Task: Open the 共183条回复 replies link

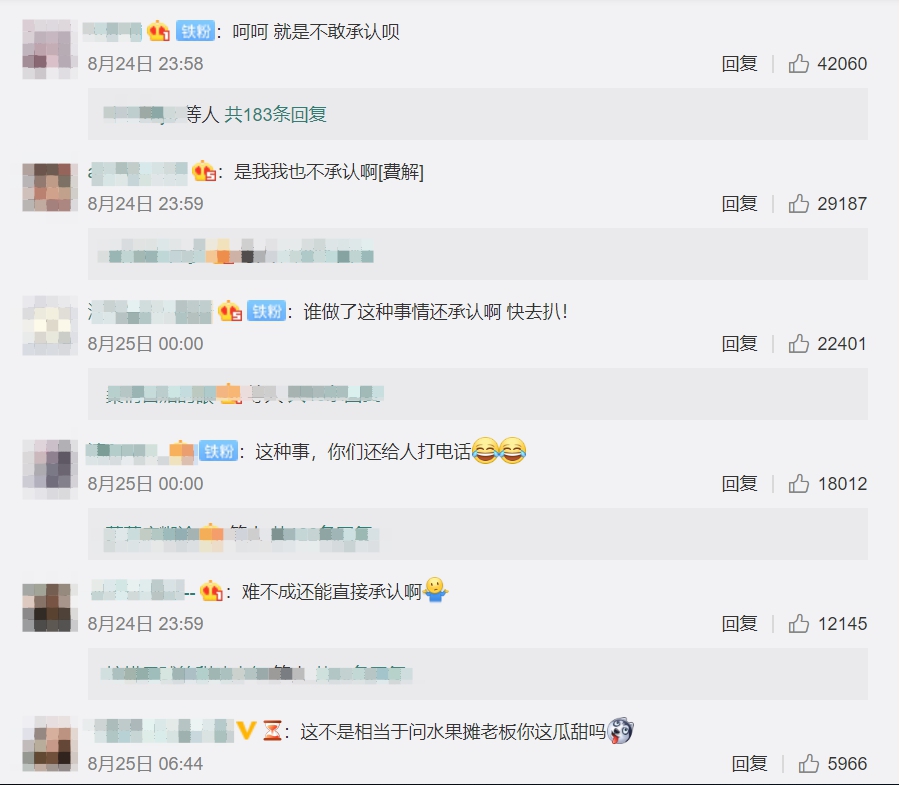Action: (275, 114)
